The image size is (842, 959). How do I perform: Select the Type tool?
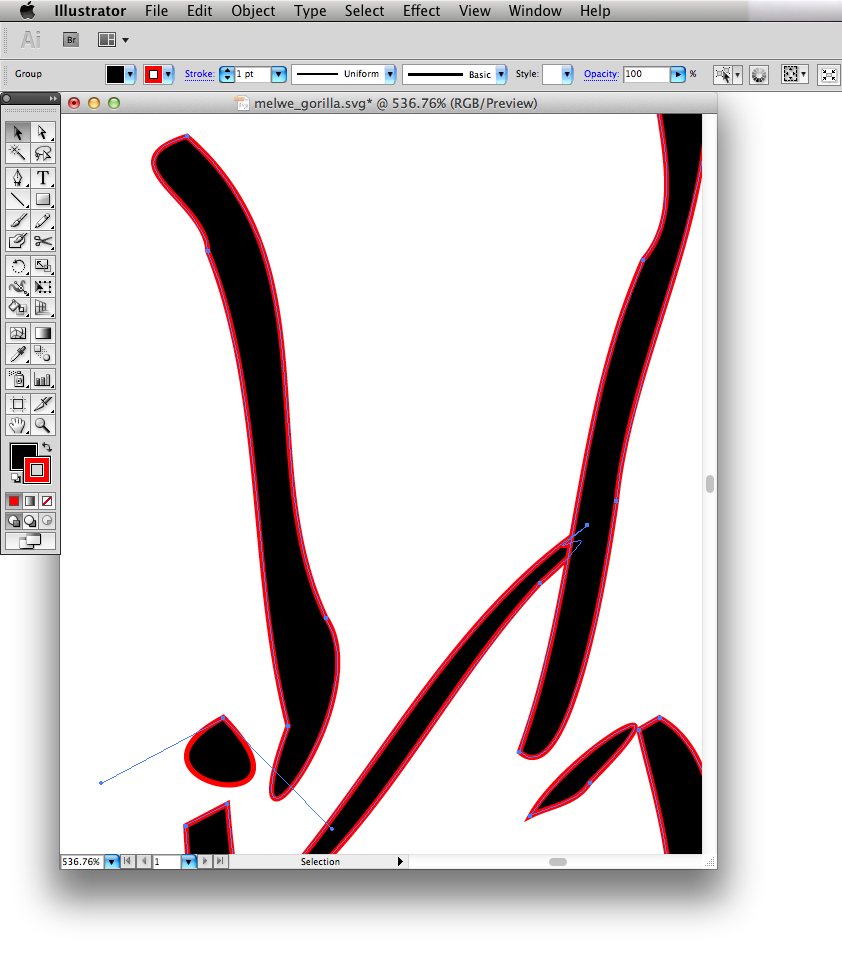pos(42,177)
